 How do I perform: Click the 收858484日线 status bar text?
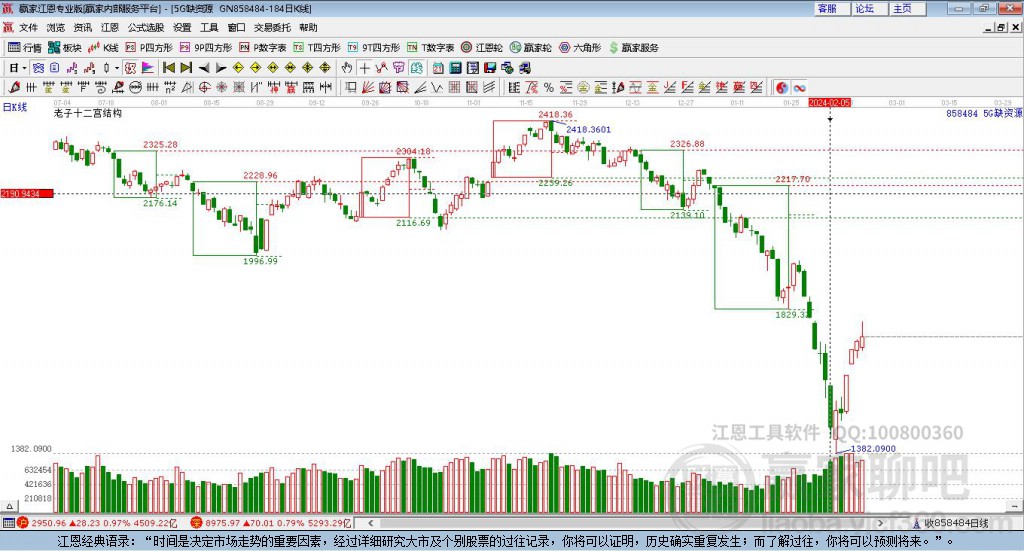click(955, 523)
